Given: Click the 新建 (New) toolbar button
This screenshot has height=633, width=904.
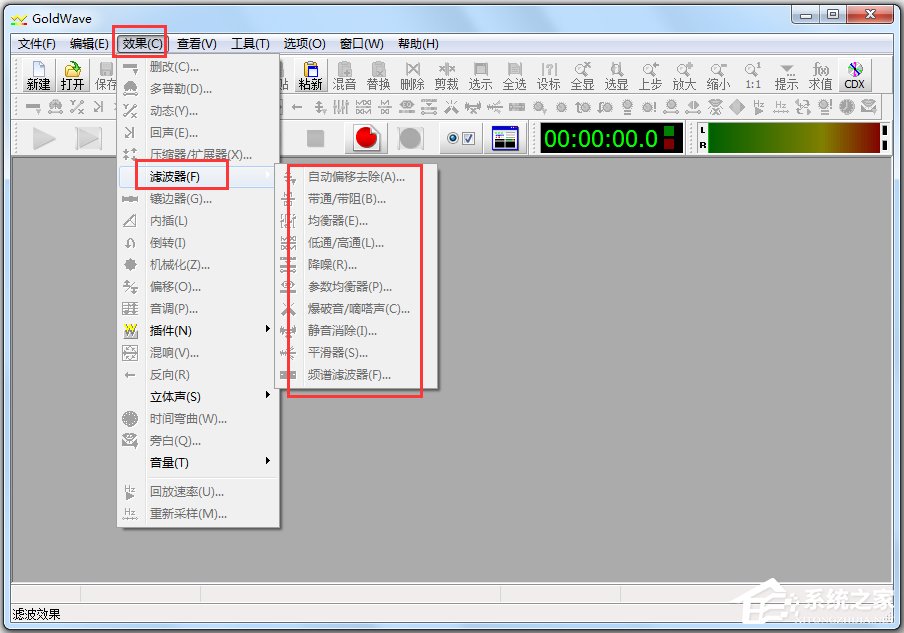Looking at the screenshot, I should [39, 76].
